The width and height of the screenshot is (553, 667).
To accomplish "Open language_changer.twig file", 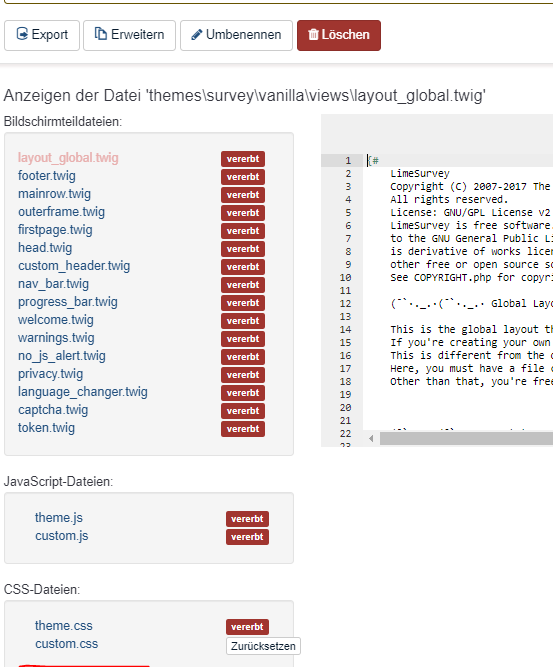I will pos(83,392).
